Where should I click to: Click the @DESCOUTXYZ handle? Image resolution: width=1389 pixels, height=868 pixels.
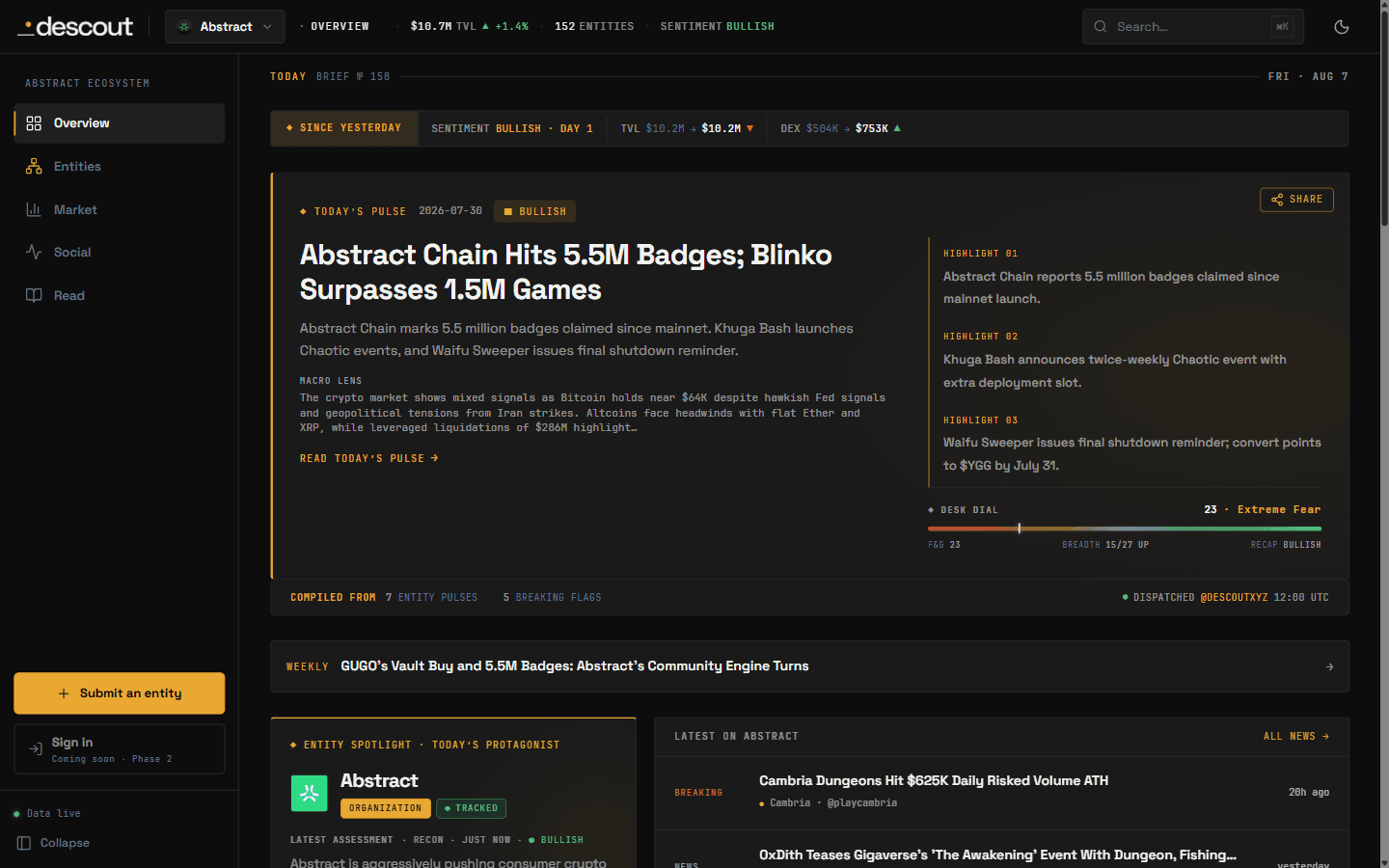1234,598
